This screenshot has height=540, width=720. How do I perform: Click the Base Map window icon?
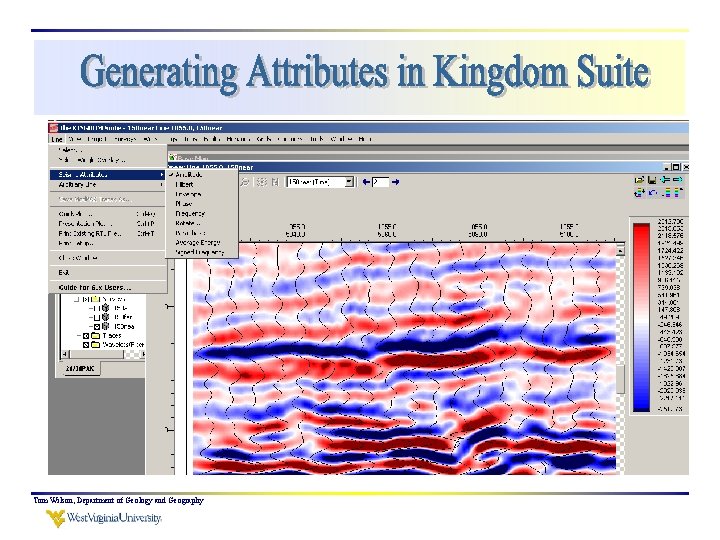[x=173, y=158]
